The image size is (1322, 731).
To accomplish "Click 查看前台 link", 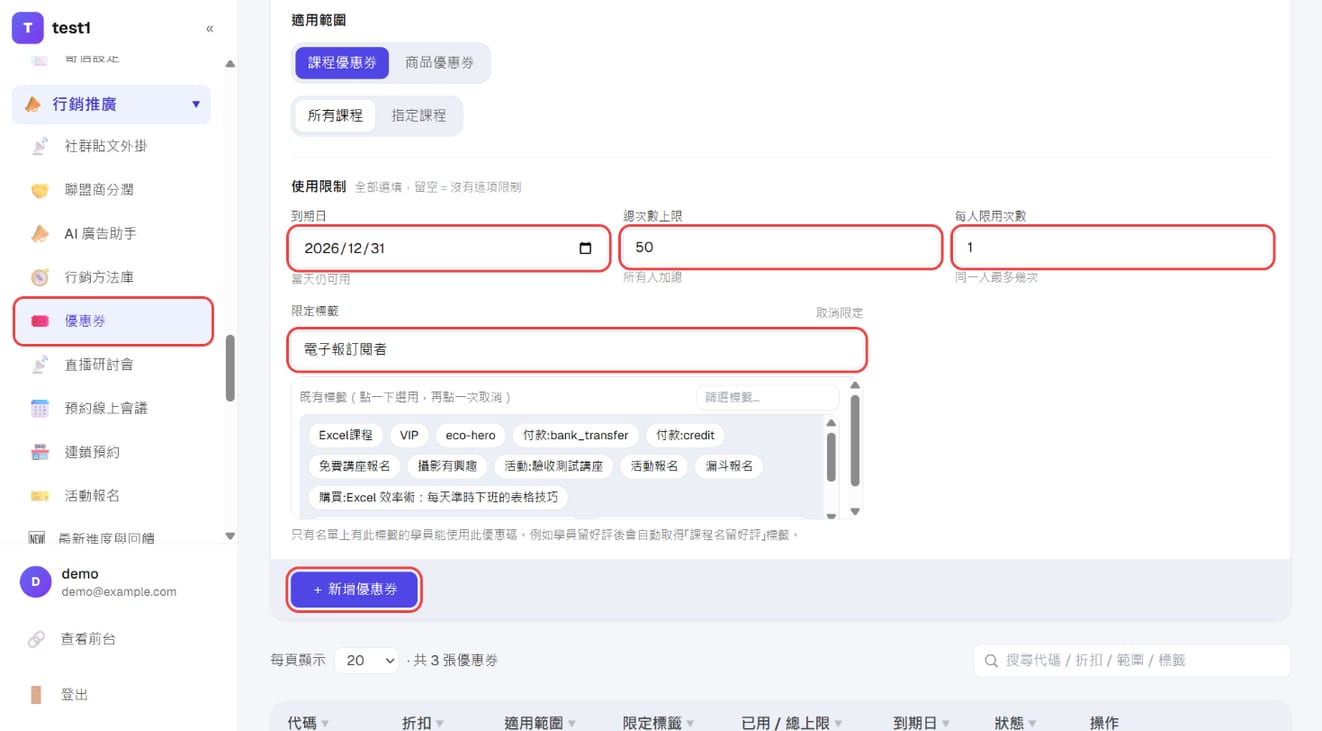I will click(x=88, y=639).
